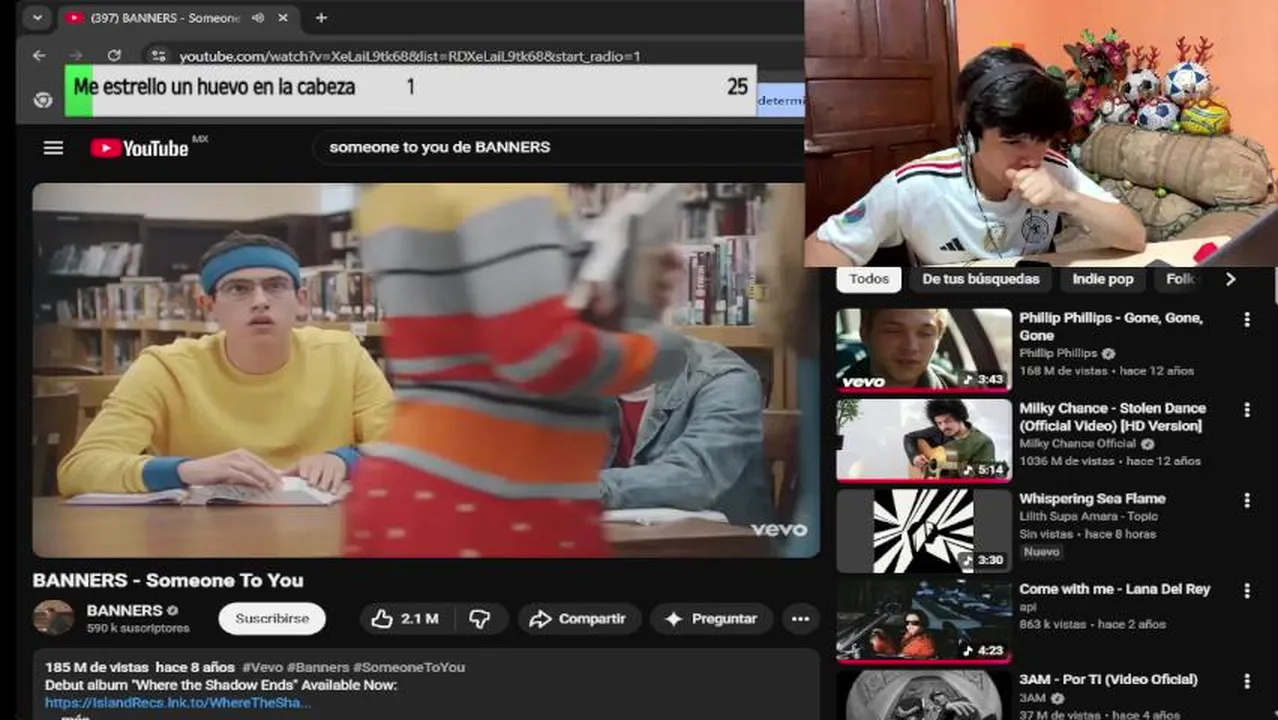The width and height of the screenshot is (1278, 720).
Task: Go back with the browser back arrow
Action: (x=39, y=56)
